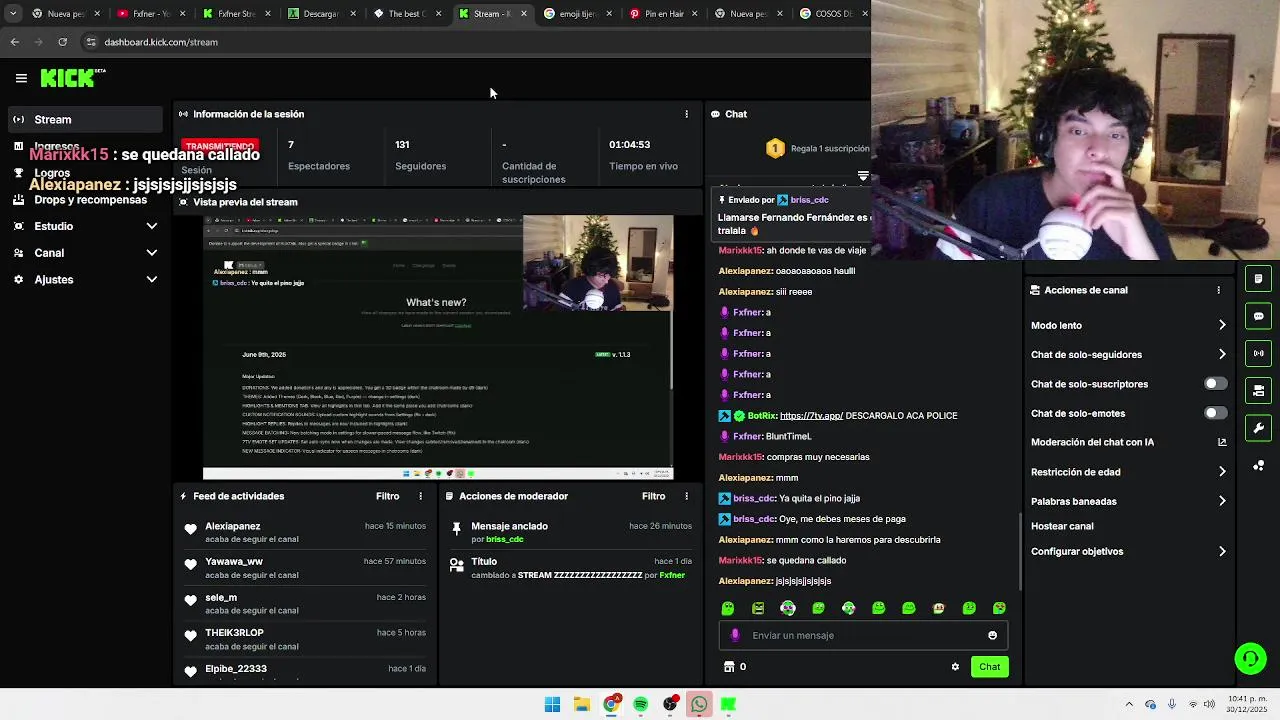Click the stream preview broadcast icon in right rail
The width and height of the screenshot is (1280, 720).
tap(1258, 353)
